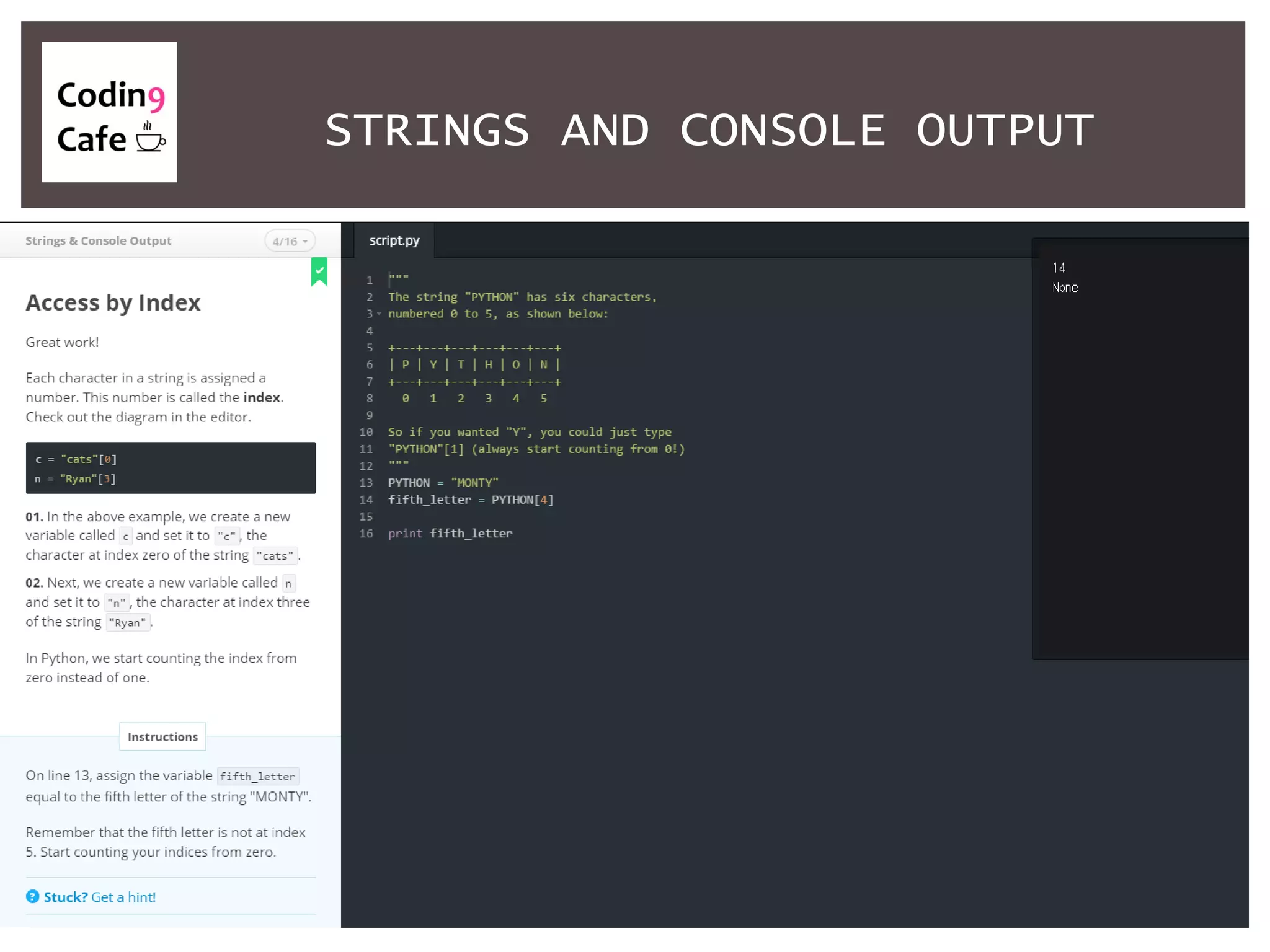Screen dimensions: 1270x952
Task: Click the Get a hint! link
Action: [123, 897]
